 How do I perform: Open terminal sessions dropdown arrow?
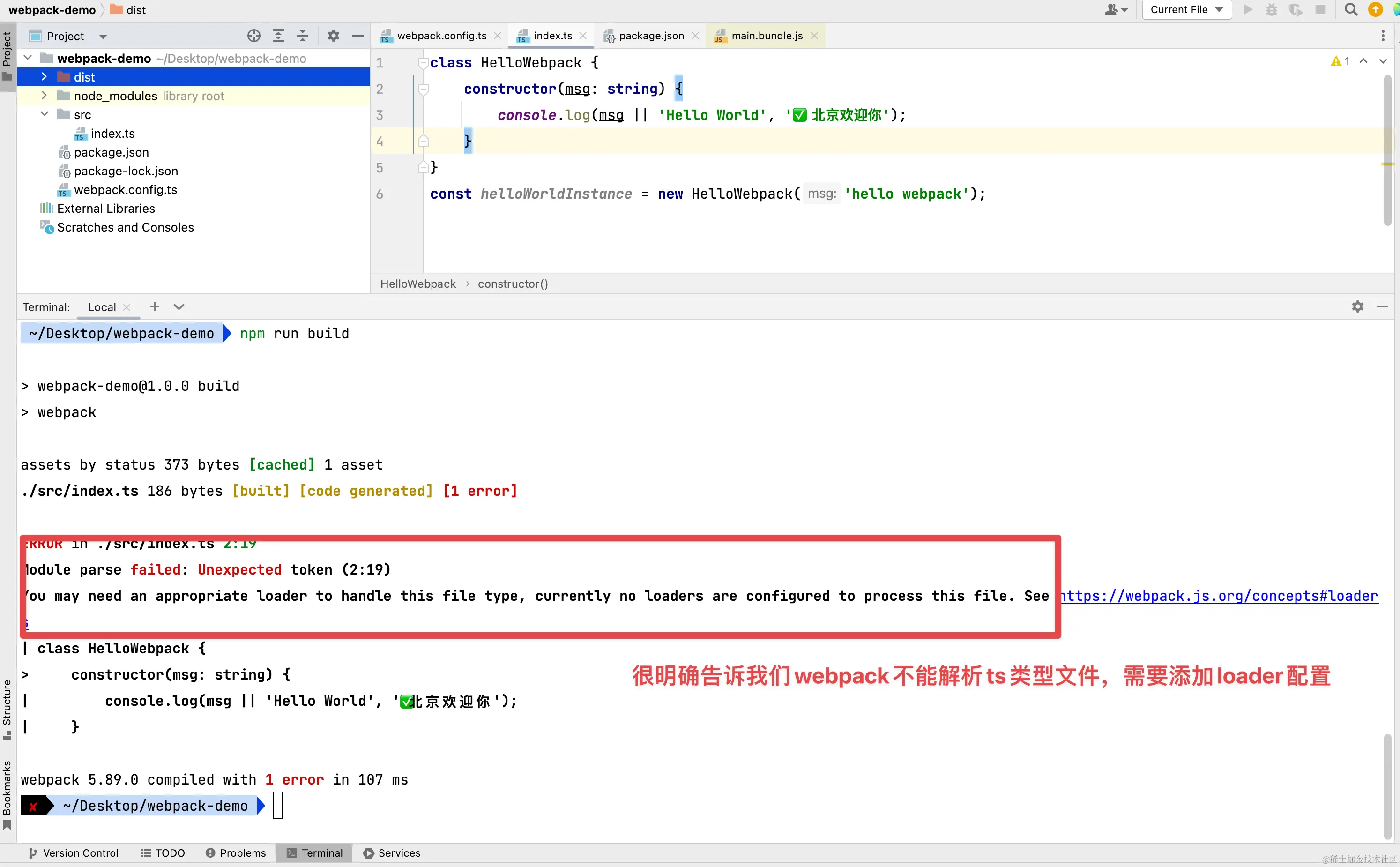tap(179, 307)
